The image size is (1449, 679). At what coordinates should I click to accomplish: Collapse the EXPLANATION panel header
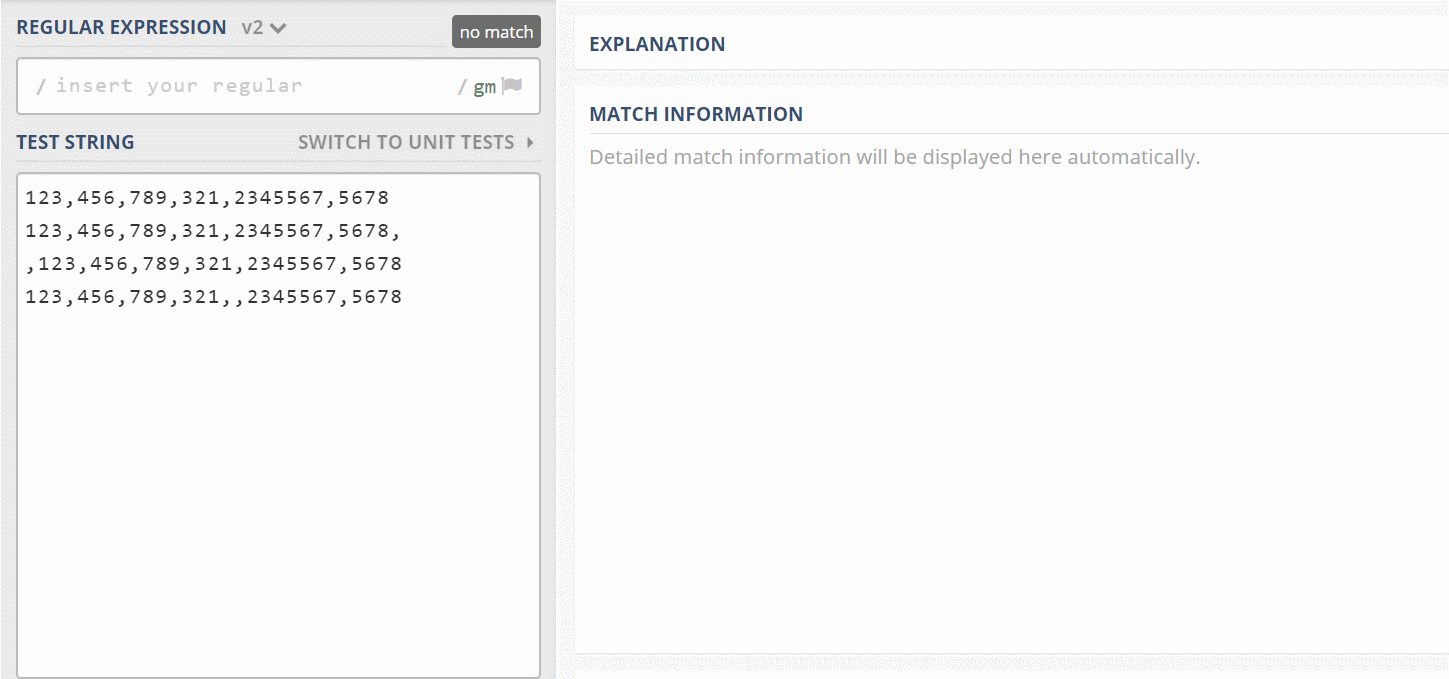pos(657,44)
